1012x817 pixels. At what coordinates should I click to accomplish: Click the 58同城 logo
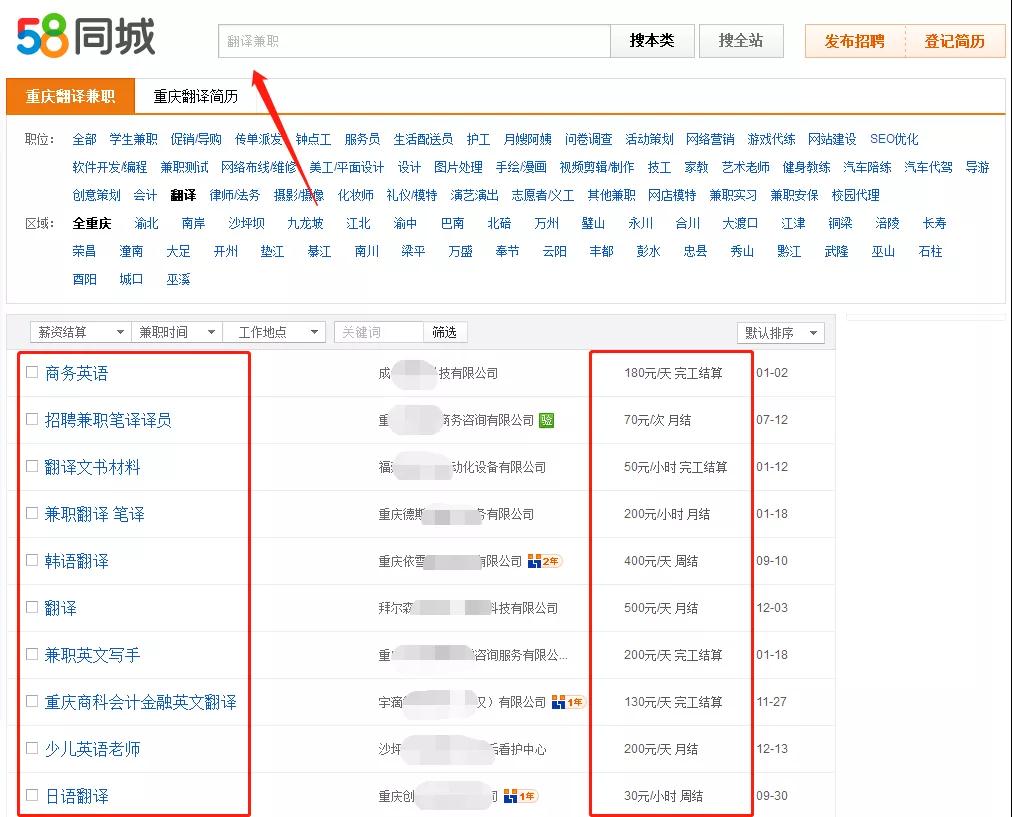[x=86, y=37]
